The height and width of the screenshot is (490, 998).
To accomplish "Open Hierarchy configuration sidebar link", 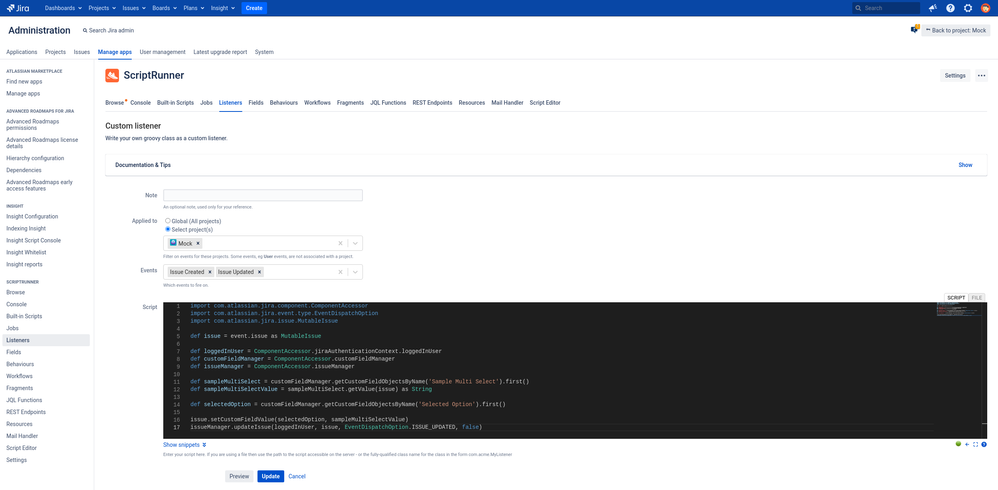I will (35, 158).
